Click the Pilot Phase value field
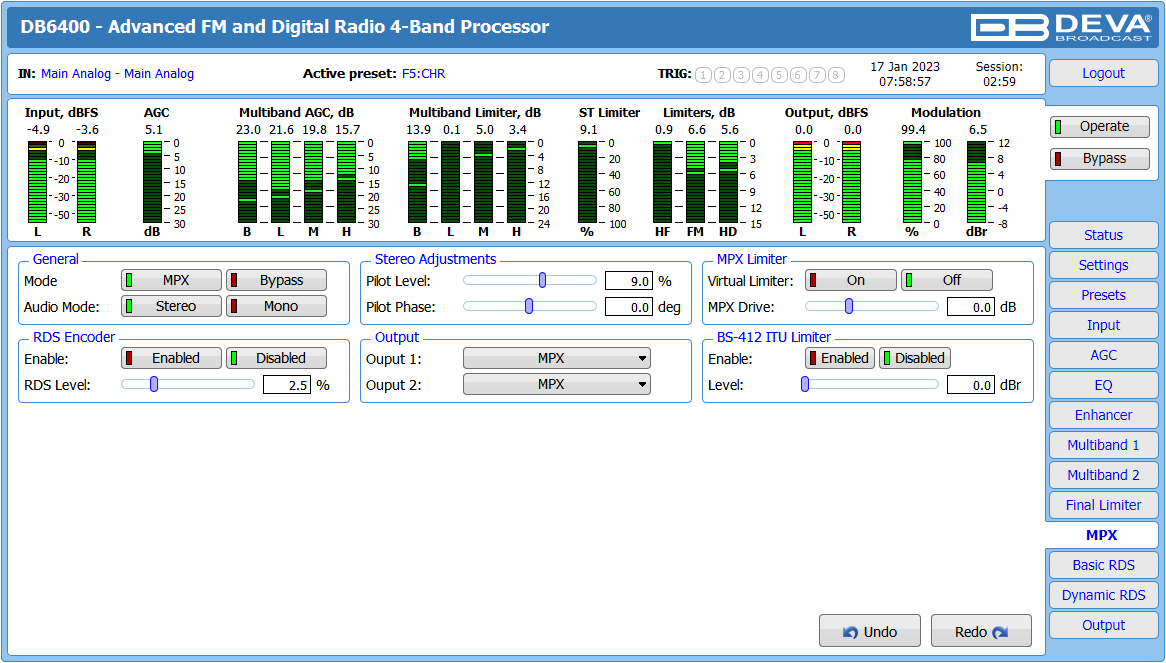This screenshot has height=663, width=1166. pos(629,307)
